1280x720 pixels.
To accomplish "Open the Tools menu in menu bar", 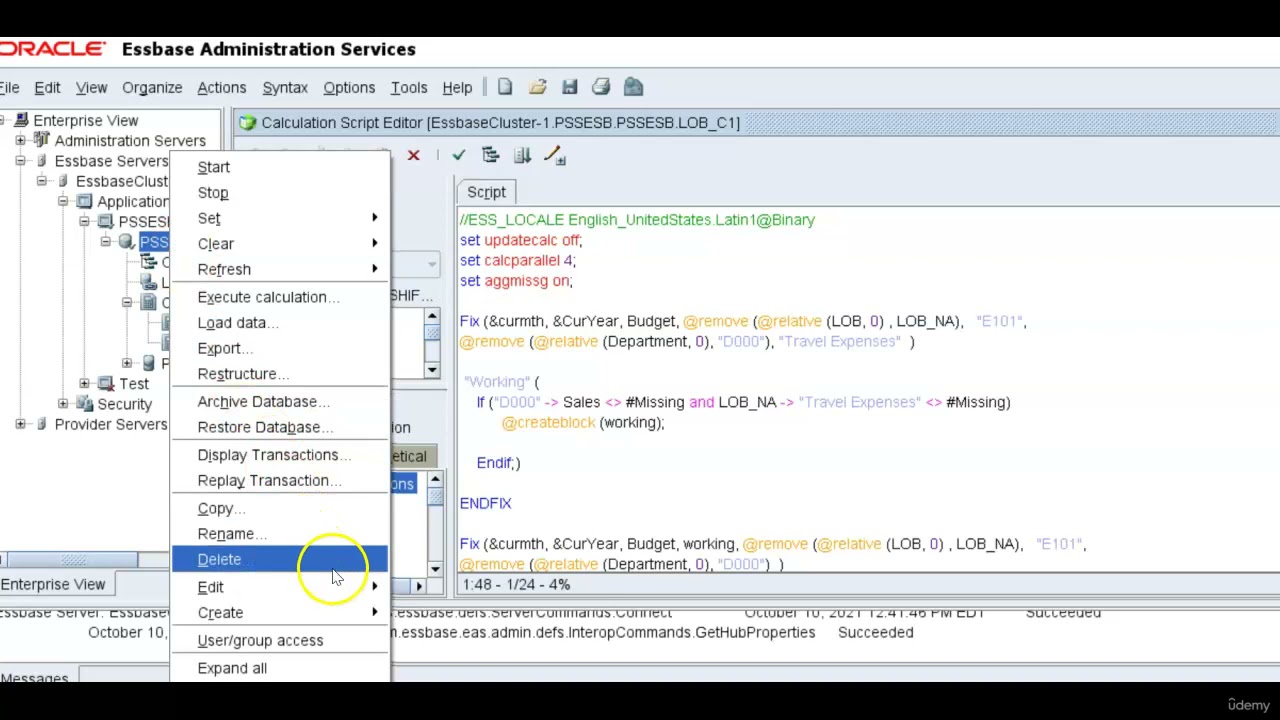I will [x=408, y=88].
